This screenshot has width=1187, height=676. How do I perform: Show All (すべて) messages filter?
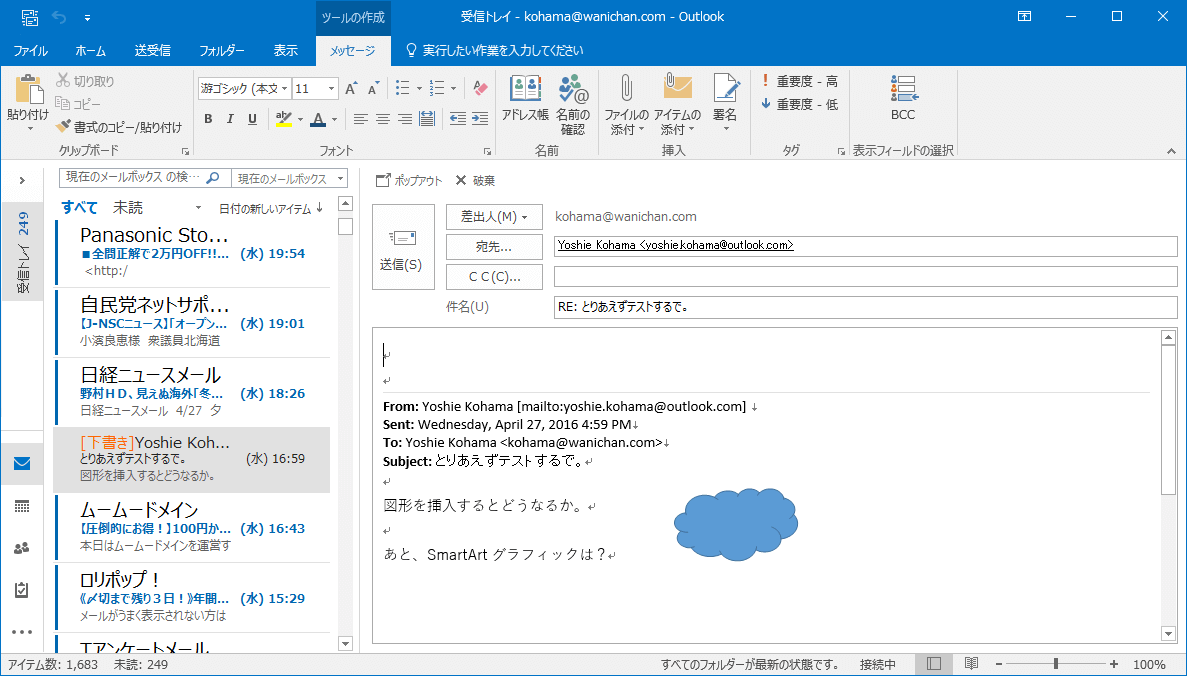pyautogui.click(x=79, y=207)
